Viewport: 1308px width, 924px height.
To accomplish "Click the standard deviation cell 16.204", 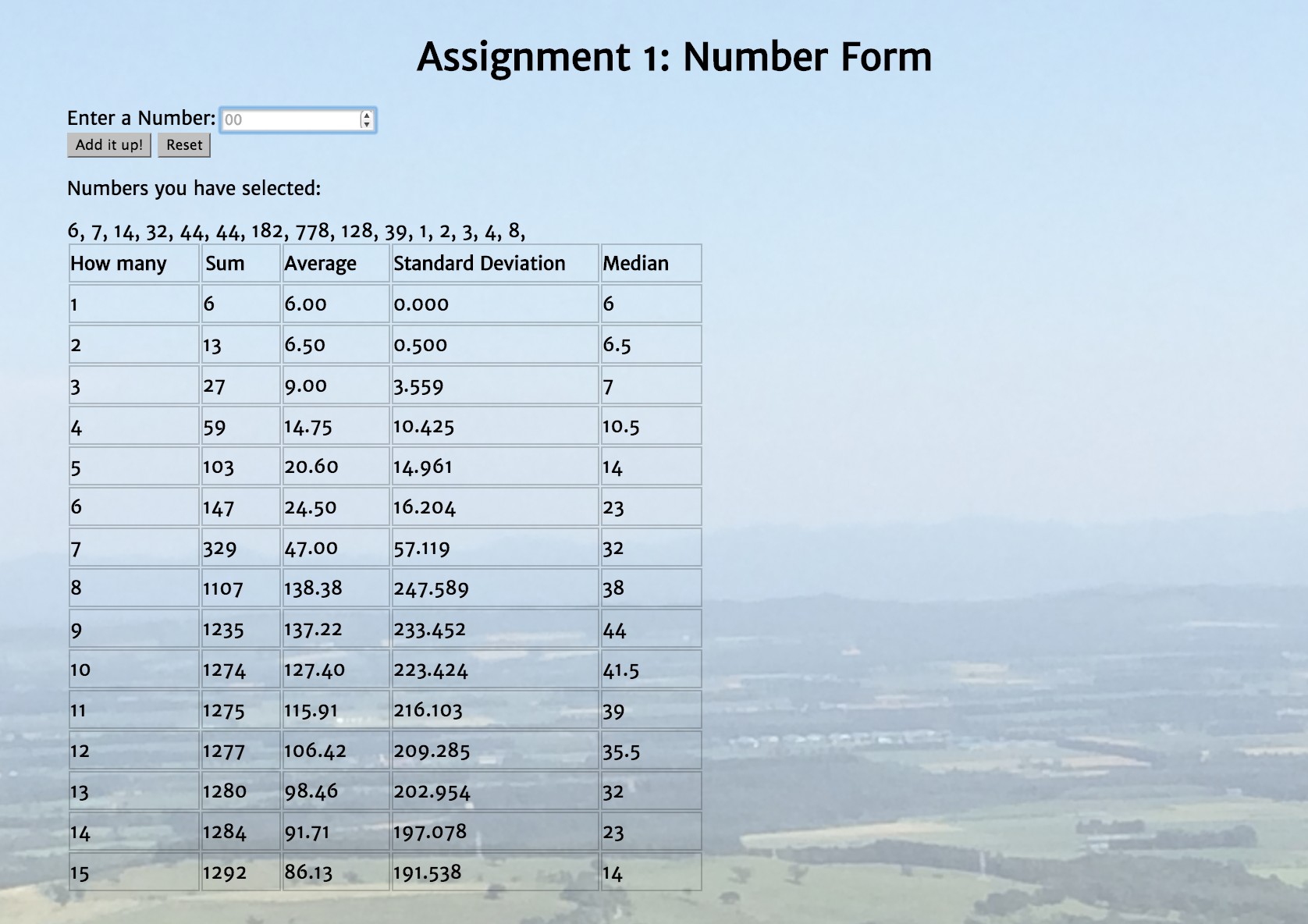I will coord(495,506).
